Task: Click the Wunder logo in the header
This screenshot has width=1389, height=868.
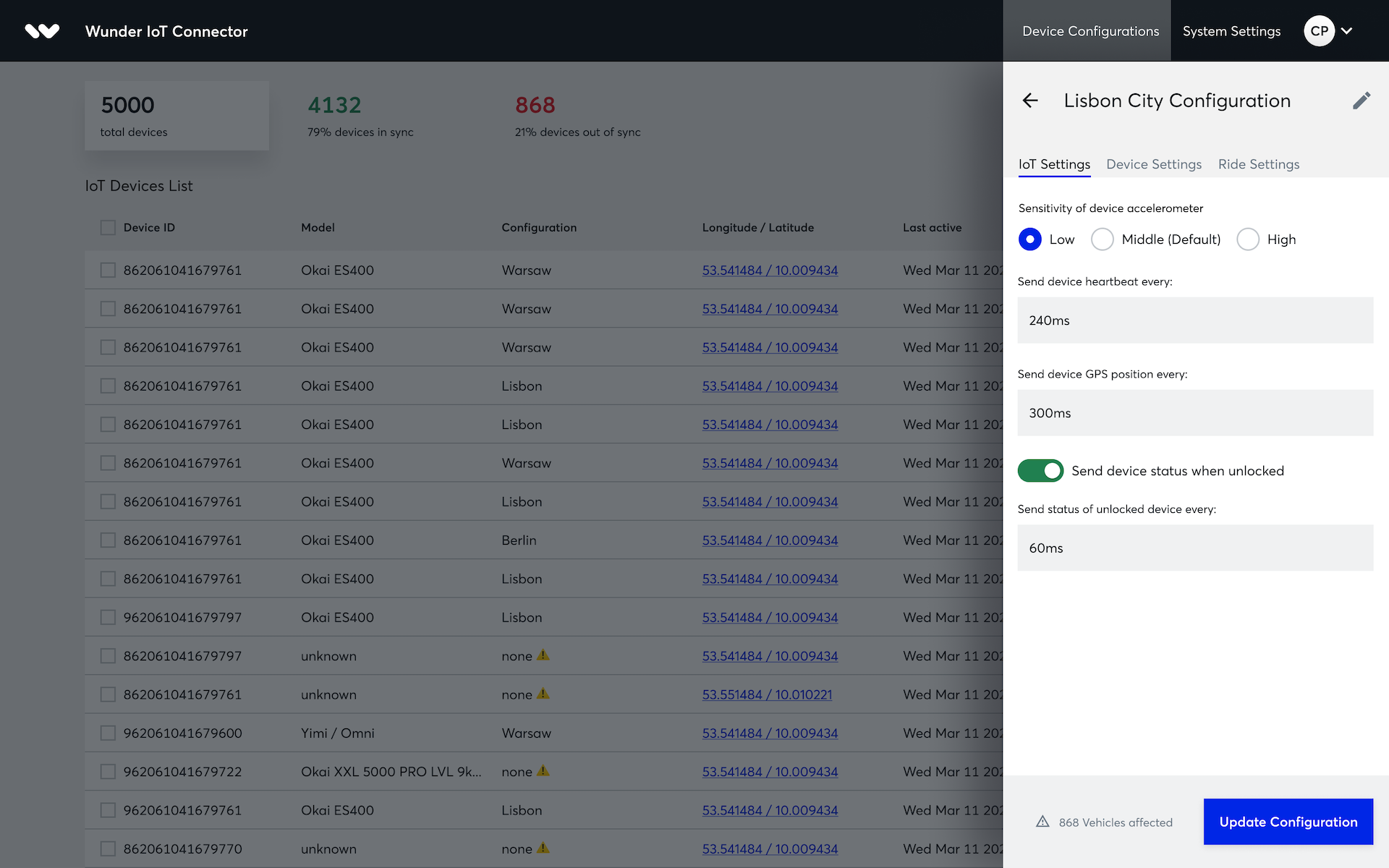Action: coord(41,30)
